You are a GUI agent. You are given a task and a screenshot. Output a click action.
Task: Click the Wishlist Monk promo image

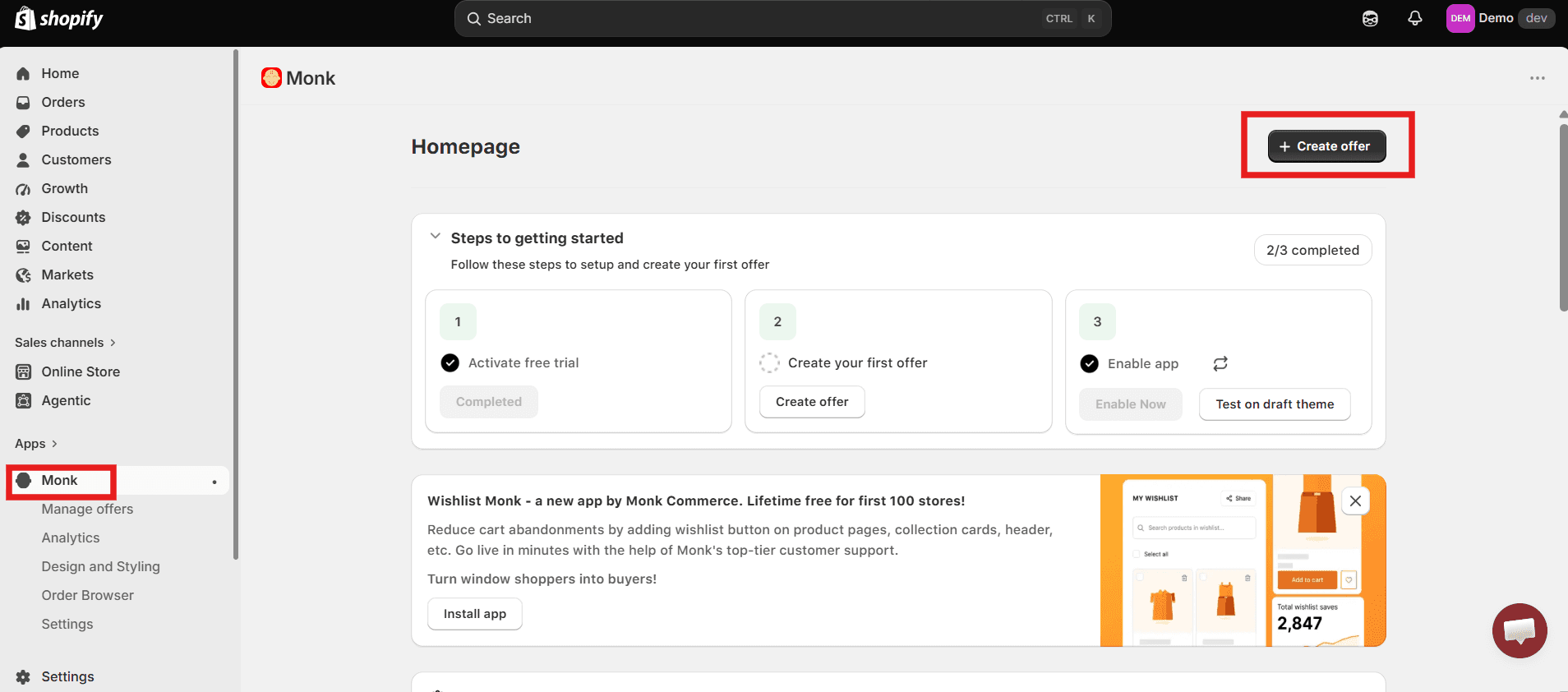(1243, 561)
